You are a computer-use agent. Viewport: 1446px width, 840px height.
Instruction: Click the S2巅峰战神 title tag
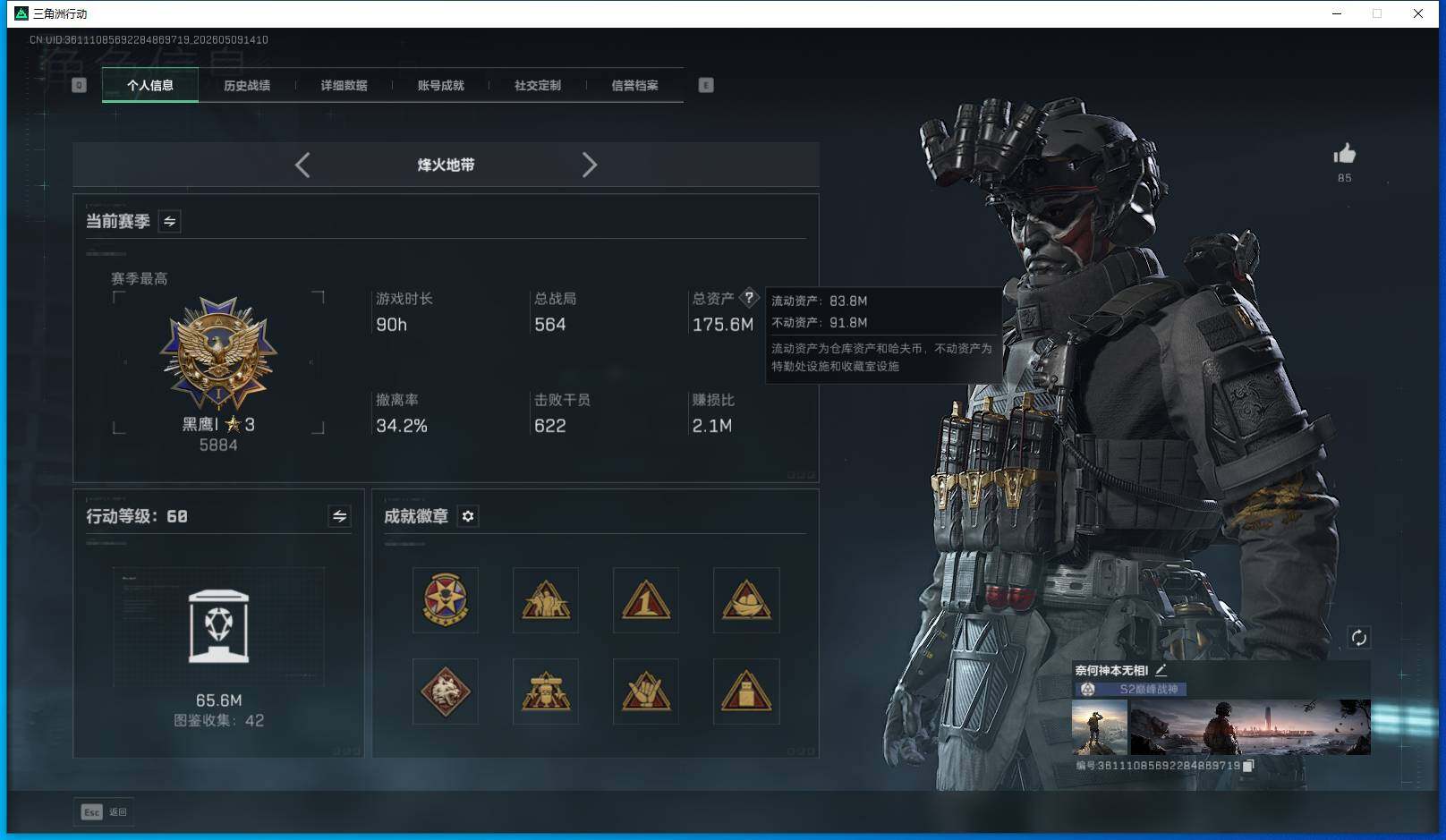point(1131,689)
